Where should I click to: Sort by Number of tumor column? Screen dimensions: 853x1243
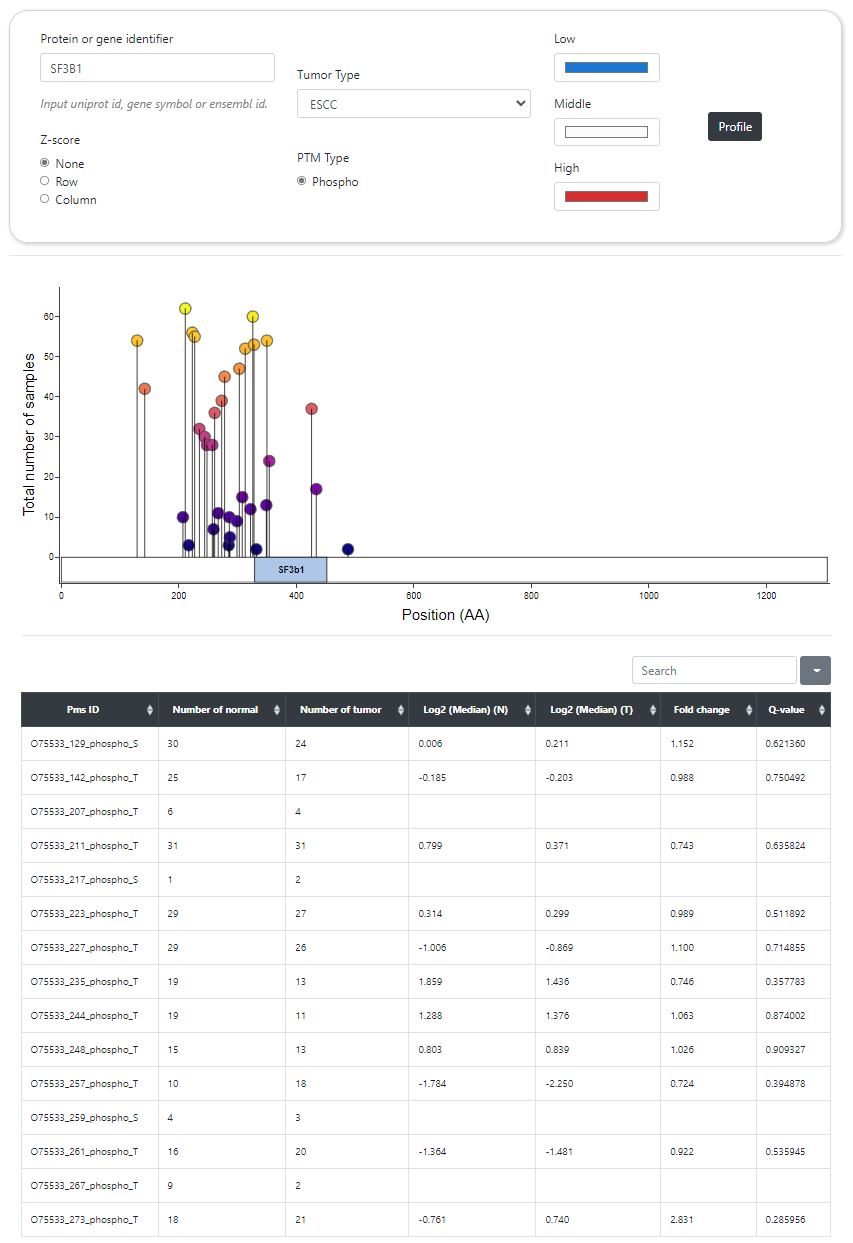coord(400,710)
